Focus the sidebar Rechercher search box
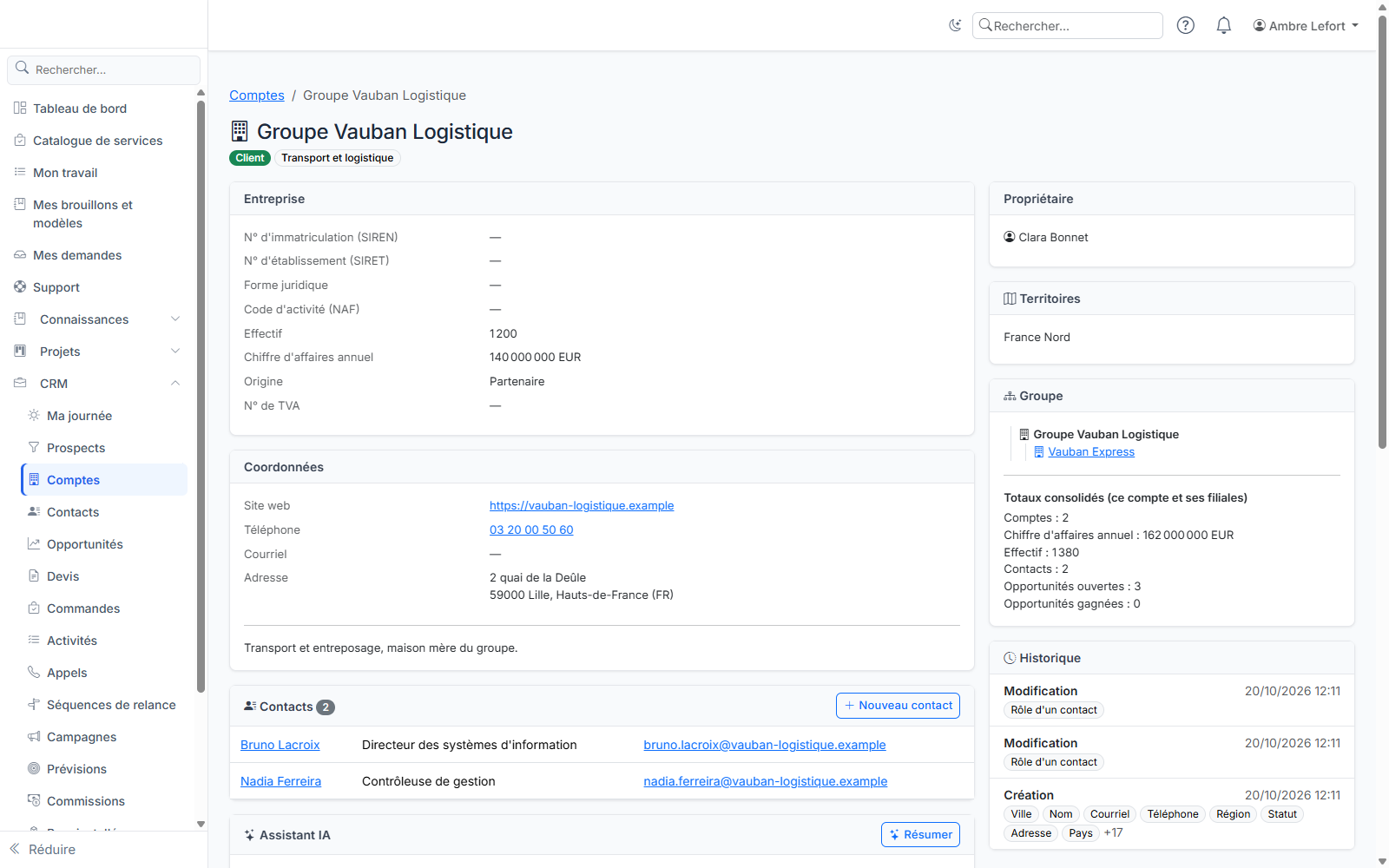 (x=104, y=69)
